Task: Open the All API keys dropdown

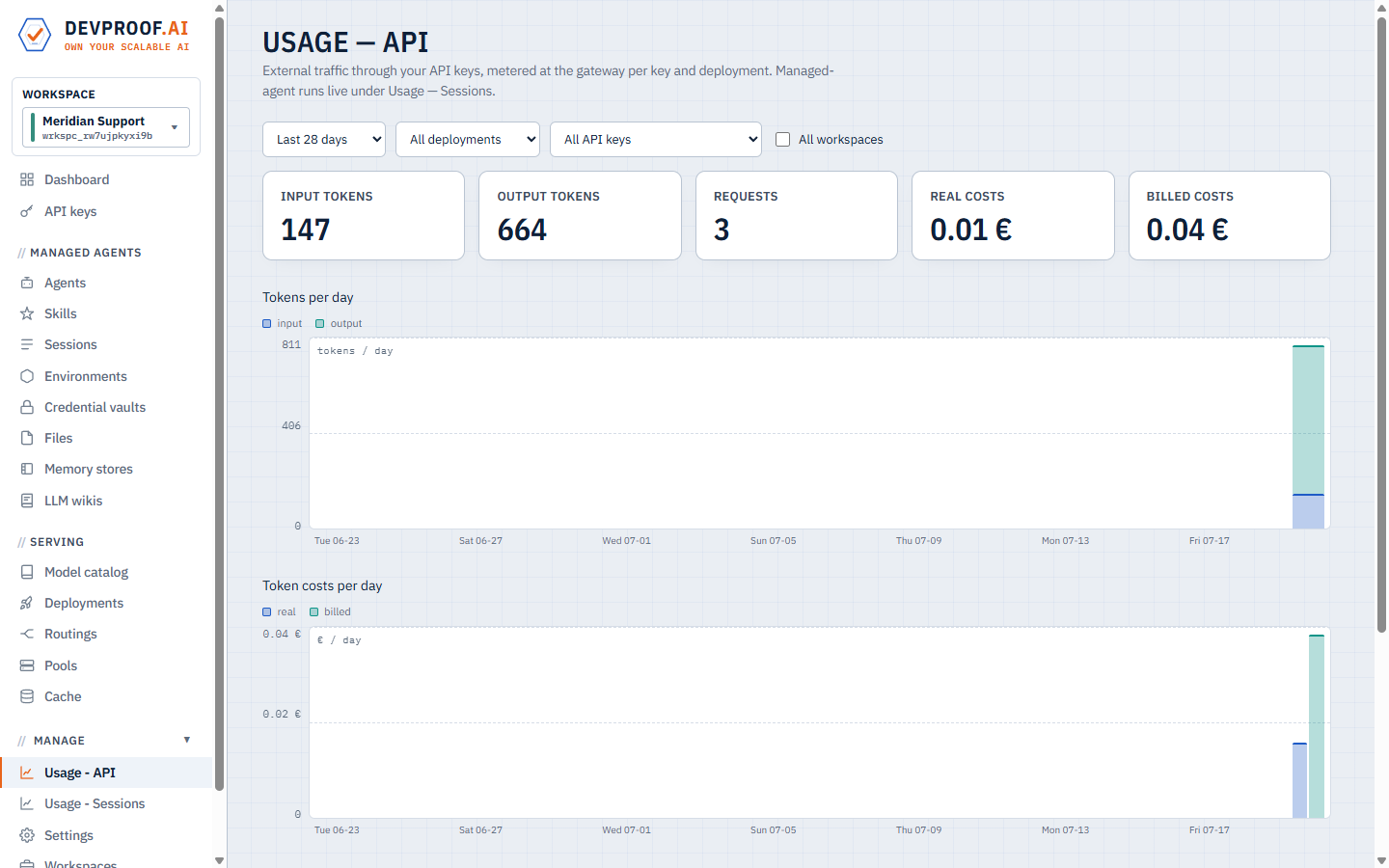Action: point(656,139)
